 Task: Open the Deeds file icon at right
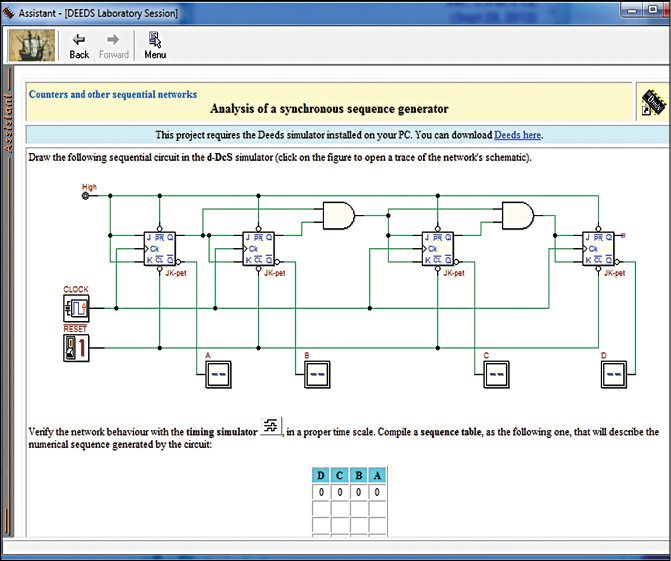tap(651, 102)
